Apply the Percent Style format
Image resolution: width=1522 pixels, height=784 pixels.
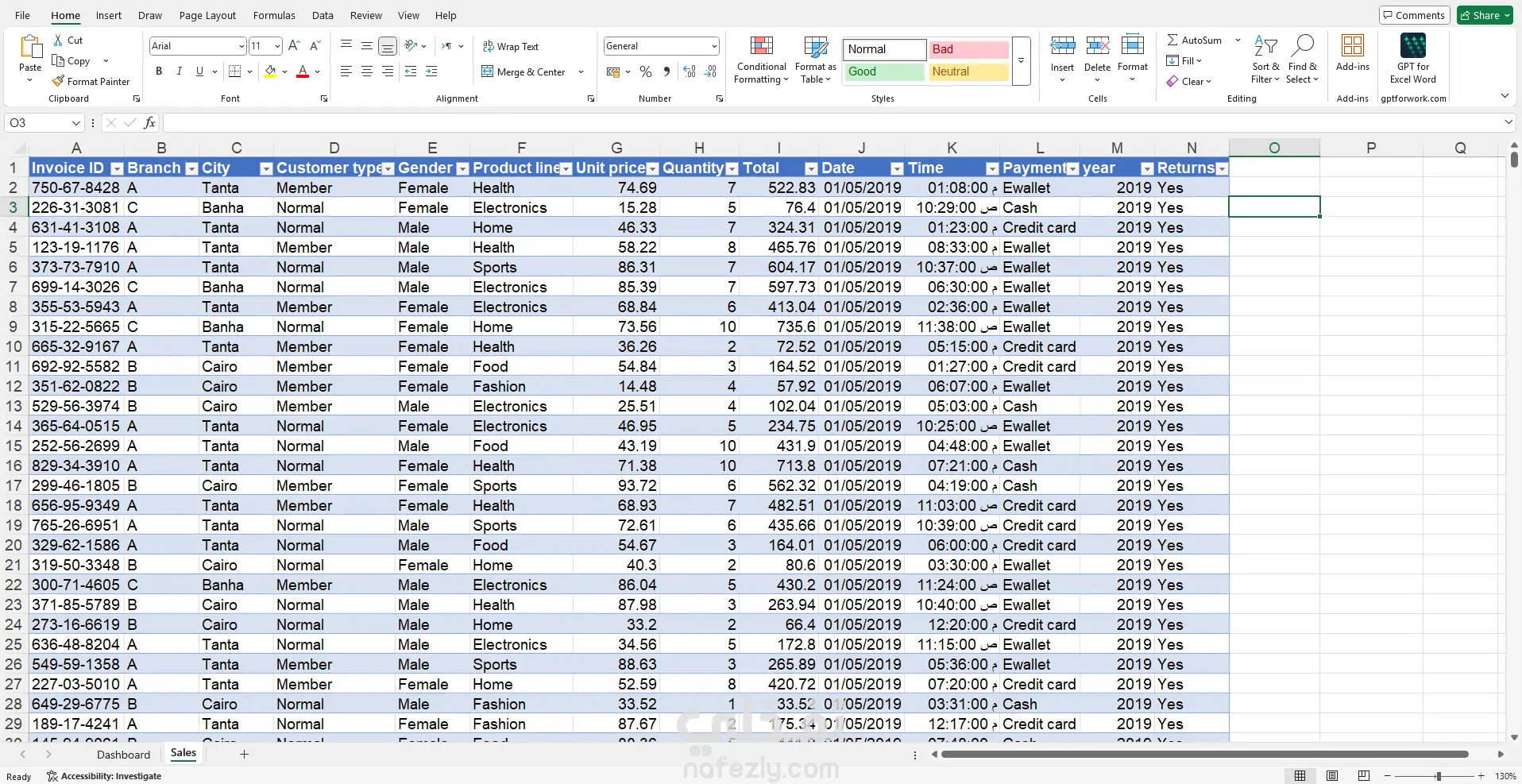tap(646, 72)
